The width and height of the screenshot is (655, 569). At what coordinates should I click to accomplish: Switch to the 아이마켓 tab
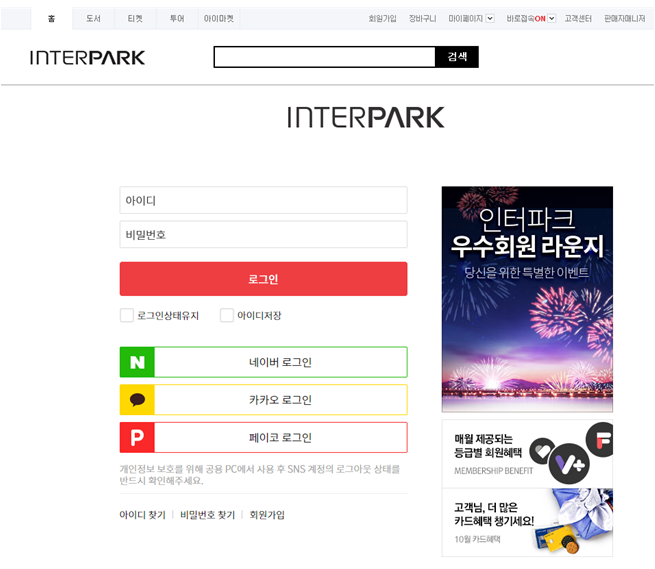click(218, 18)
